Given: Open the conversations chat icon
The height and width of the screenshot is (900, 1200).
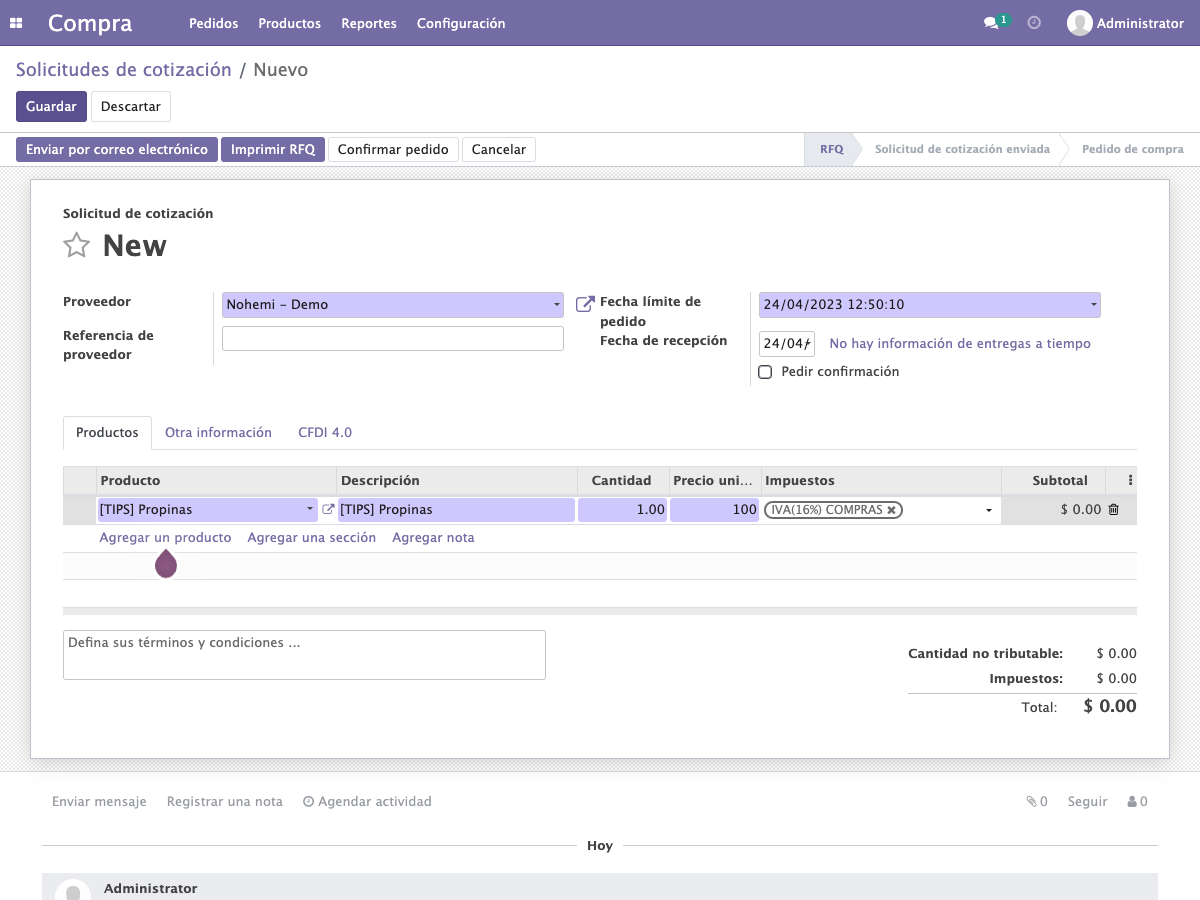Looking at the screenshot, I should pos(991,23).
